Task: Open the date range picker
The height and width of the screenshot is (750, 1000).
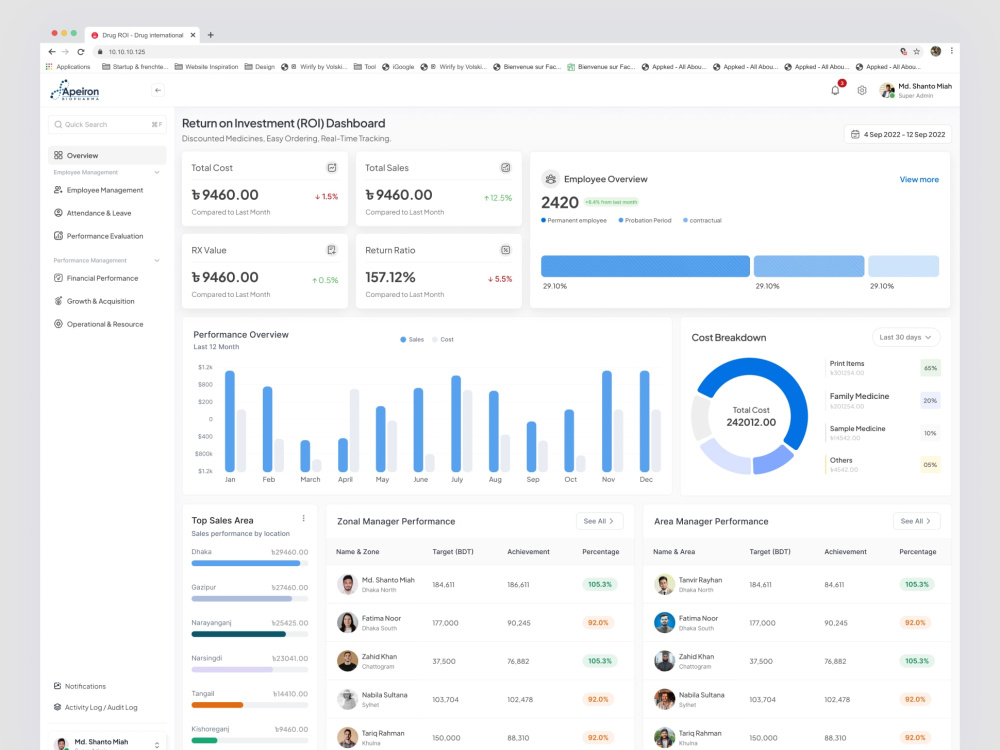Action: coord(898,135)
